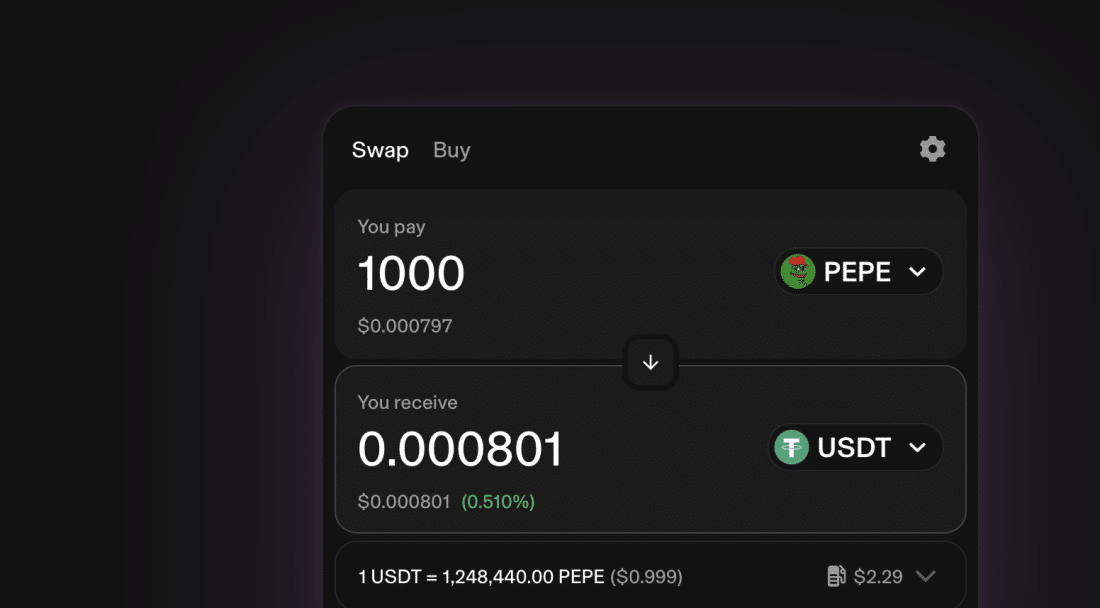The image size is (1100, 608).
Task: Click the green USDT Tether logo
Action: pos(792,447)
